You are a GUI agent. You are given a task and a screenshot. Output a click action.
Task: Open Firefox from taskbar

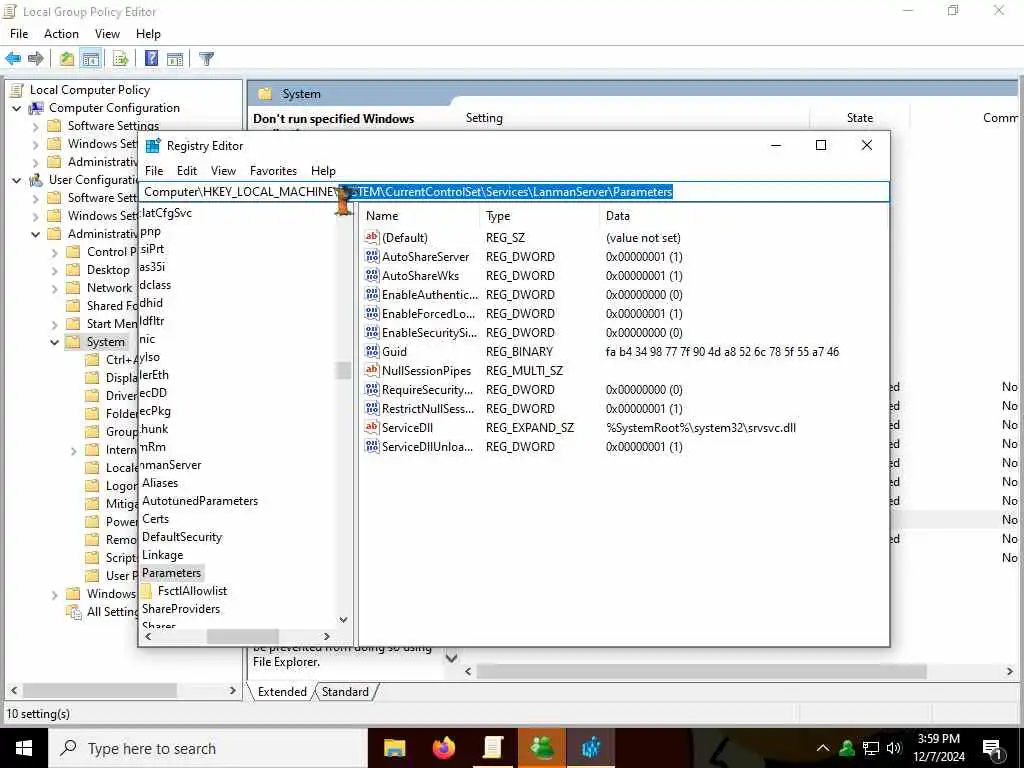[x=444, y=748]
